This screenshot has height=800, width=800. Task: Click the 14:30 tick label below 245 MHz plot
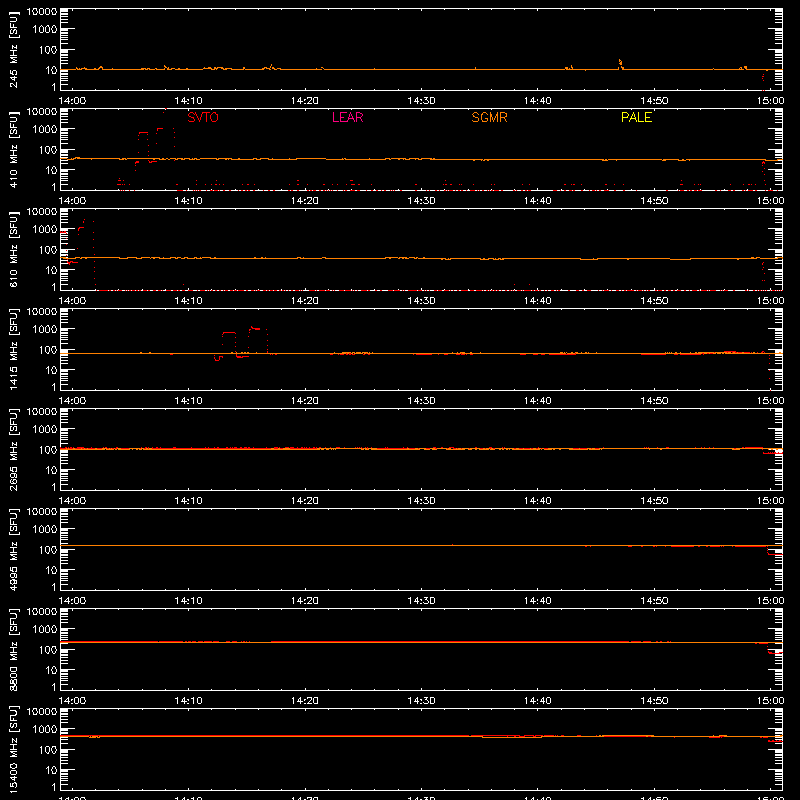(421, 101)
